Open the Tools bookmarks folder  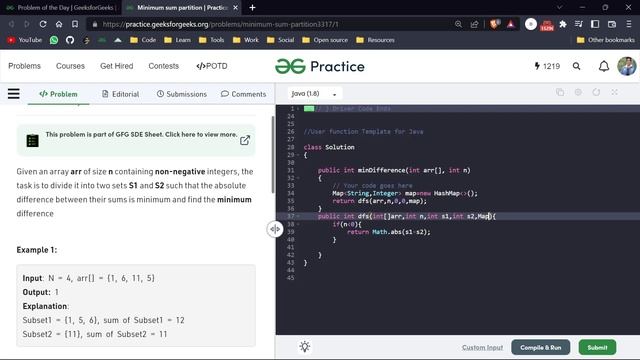coord(211,40)
